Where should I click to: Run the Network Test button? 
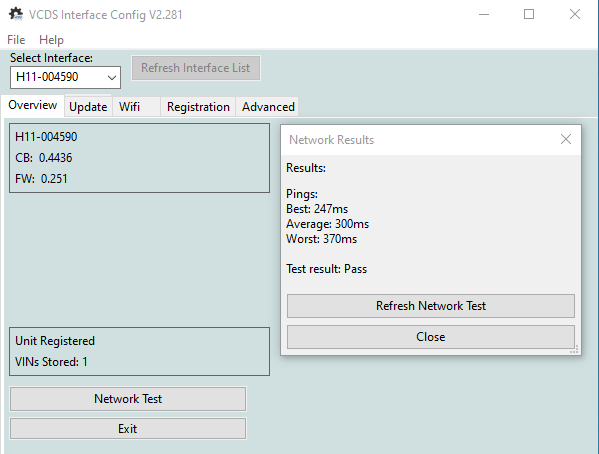click(x=128, y=399)
